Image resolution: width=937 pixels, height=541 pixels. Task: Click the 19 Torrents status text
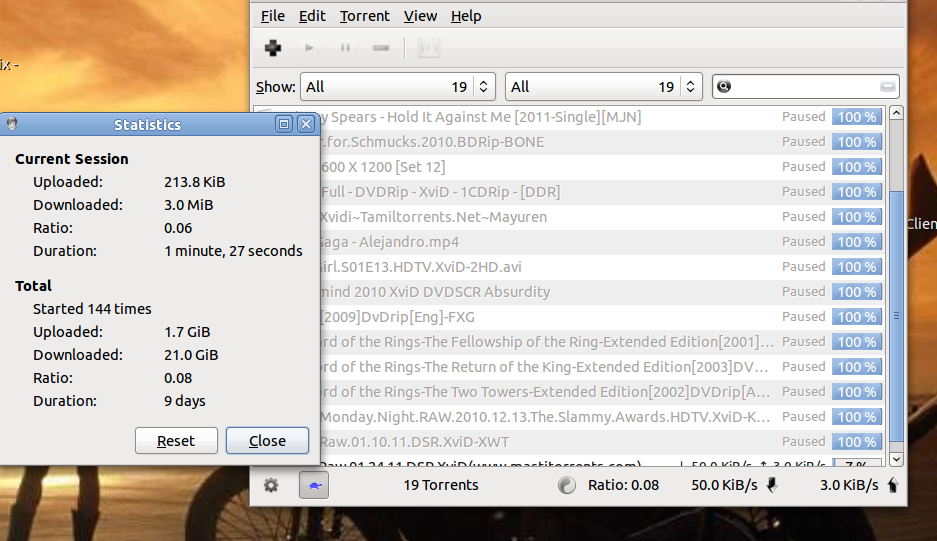(x=441, y=485)
